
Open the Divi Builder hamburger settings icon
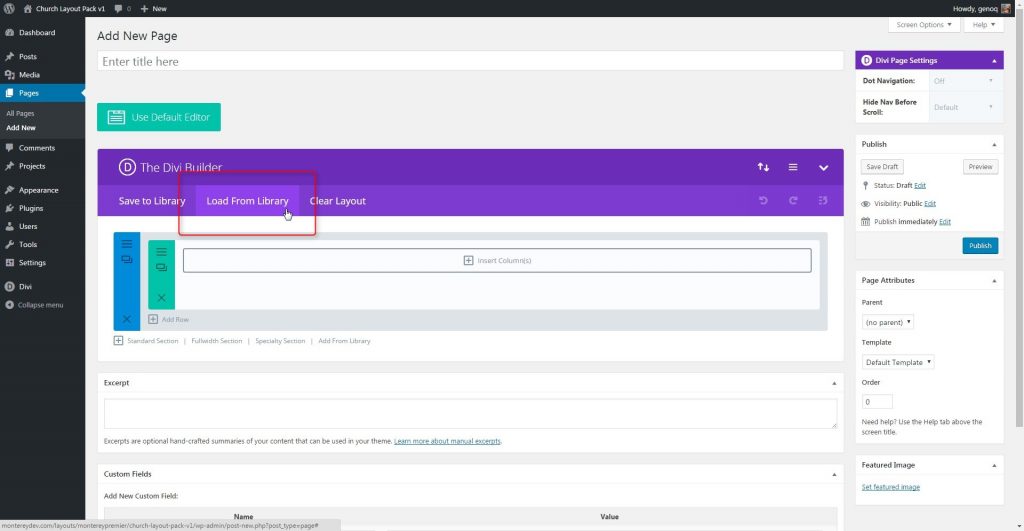pyautogui.click(x=793, y=167)
